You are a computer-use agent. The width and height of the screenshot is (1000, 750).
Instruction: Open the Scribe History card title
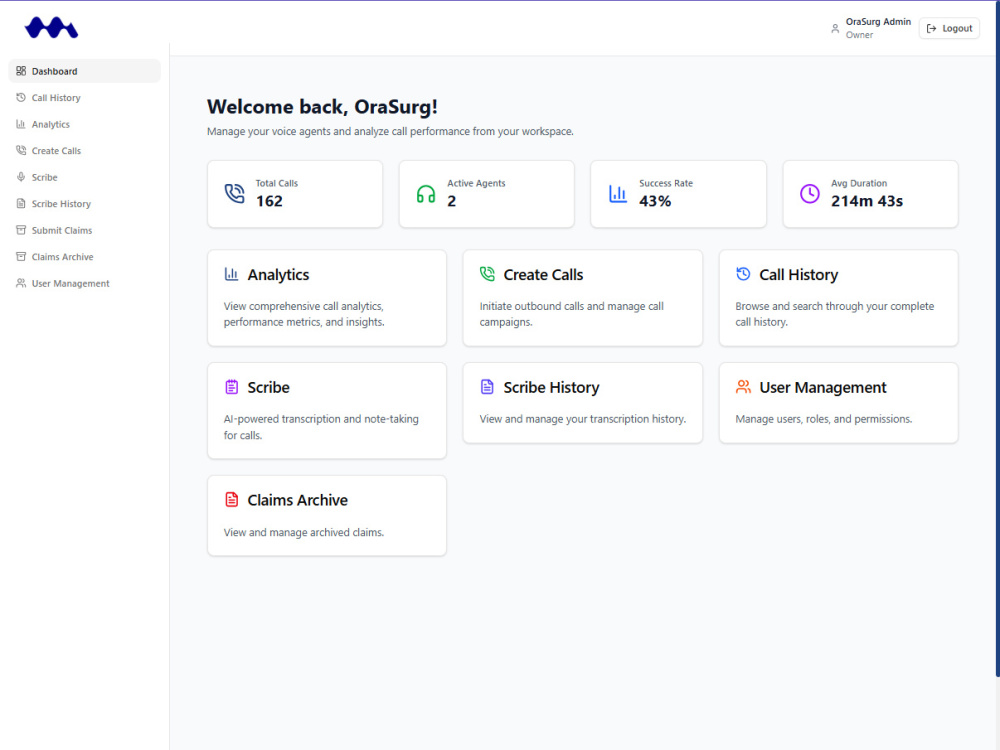(x=552, y=387)
